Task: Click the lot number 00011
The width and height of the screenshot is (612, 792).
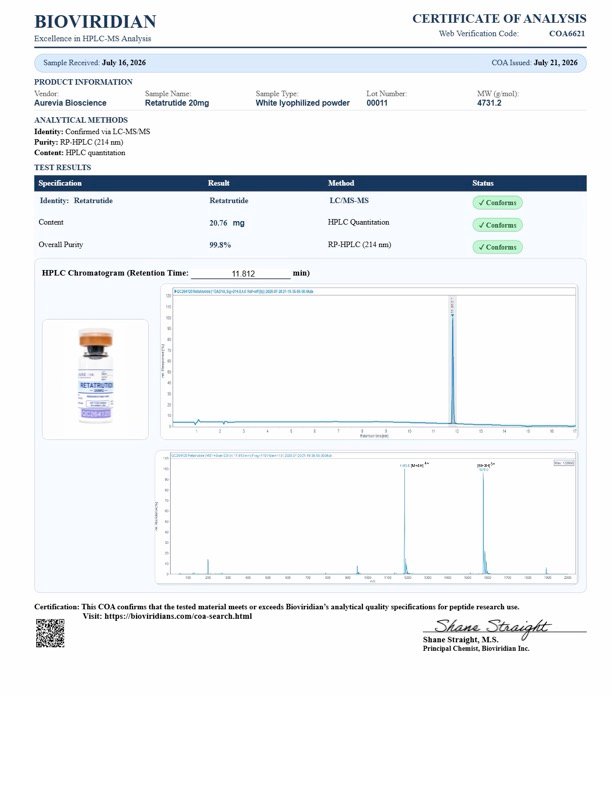Action: (377, 103)
